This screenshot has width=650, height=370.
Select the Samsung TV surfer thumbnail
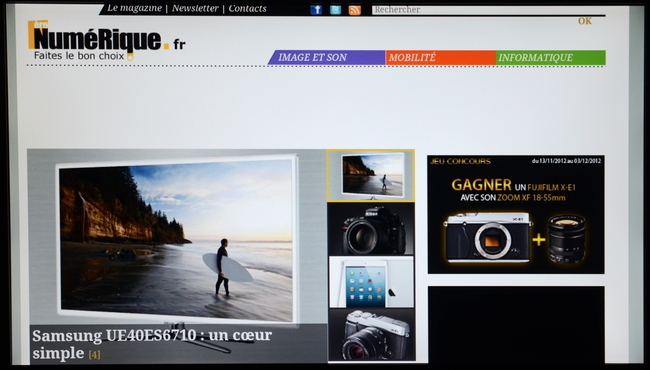pos(371,175)
